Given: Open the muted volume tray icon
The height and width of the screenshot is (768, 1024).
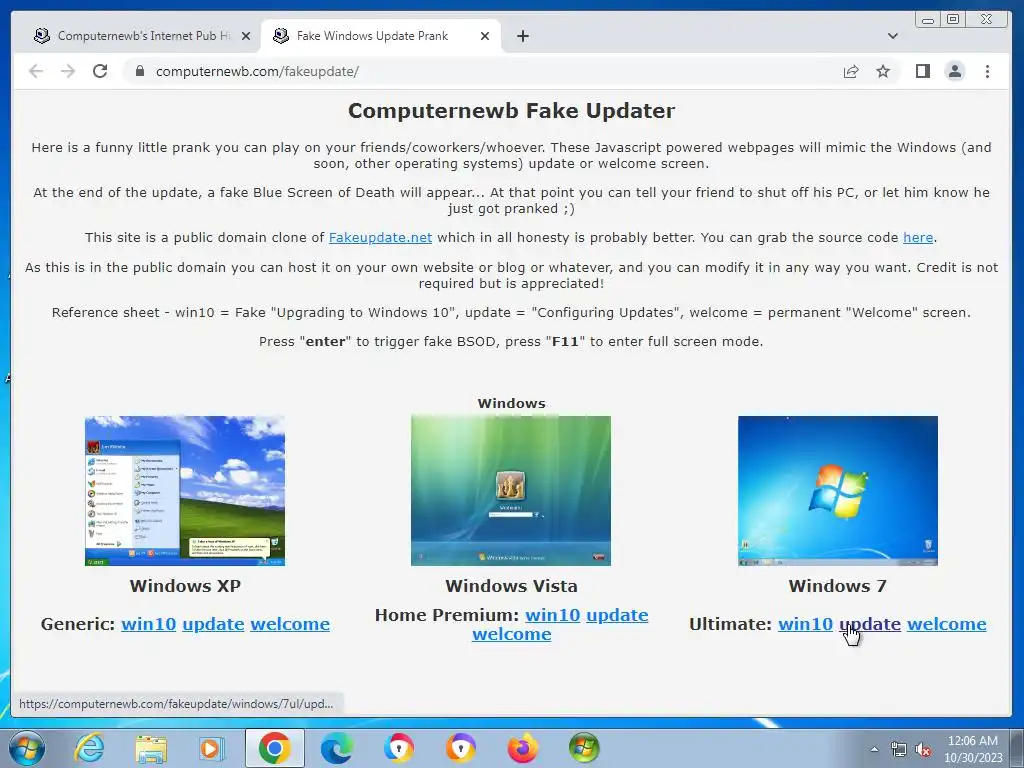Looking at the screenshot, I should click(923, 749).
